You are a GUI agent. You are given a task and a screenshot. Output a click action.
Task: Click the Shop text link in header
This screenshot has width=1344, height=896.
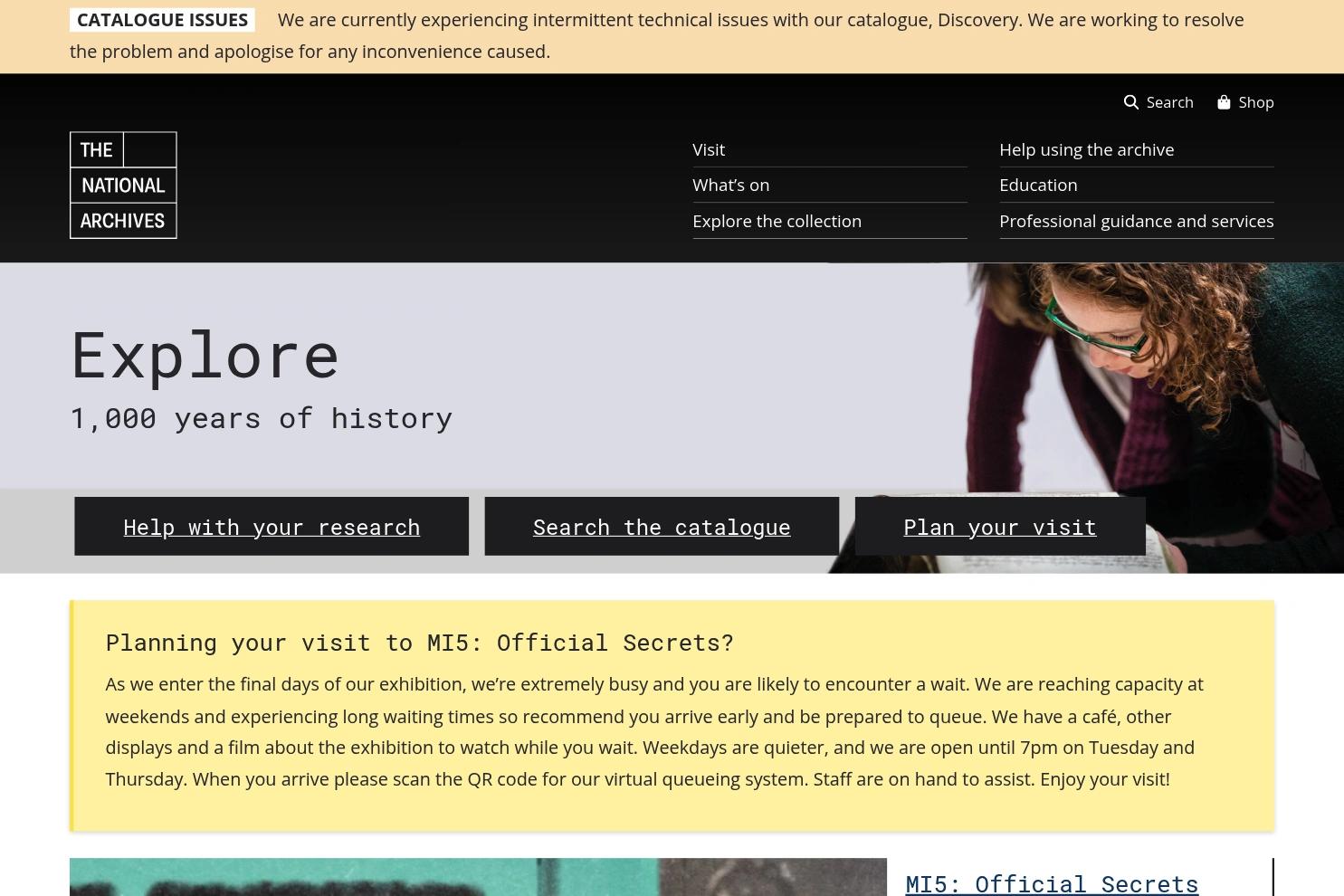point(1255,102)
